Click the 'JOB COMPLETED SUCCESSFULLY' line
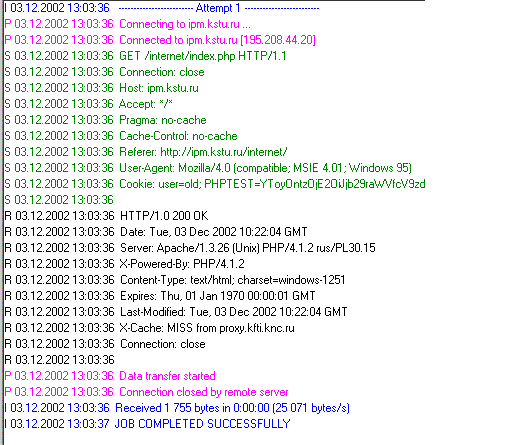 [147, 424]
